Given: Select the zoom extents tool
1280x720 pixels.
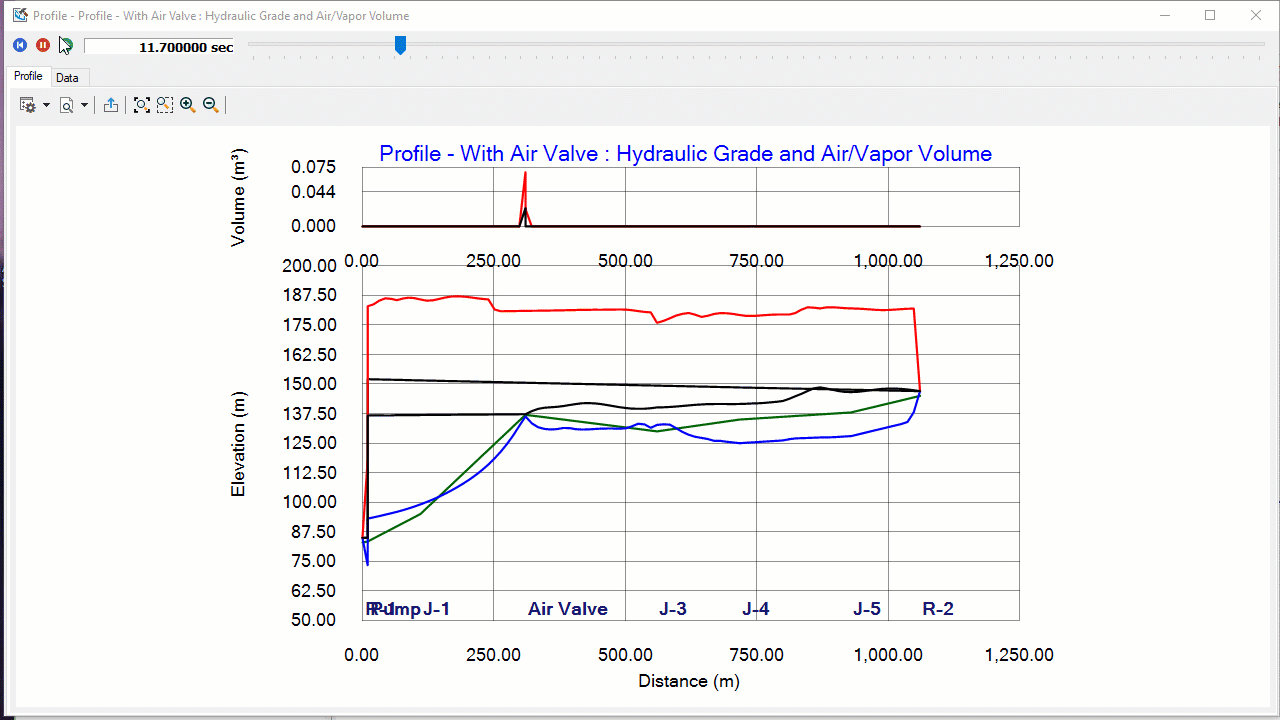Looking at the screenshot, I should [141, 105].
